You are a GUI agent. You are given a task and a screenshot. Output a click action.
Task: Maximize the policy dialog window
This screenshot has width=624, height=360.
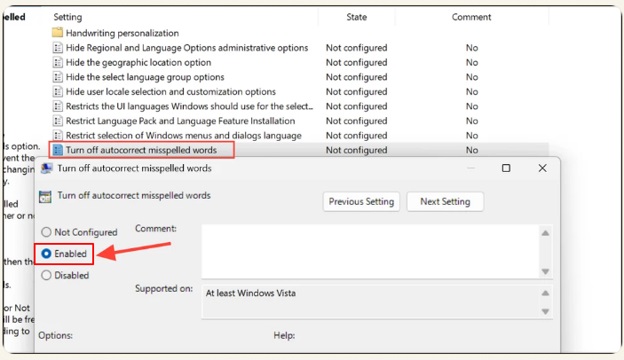coord(506,168)
